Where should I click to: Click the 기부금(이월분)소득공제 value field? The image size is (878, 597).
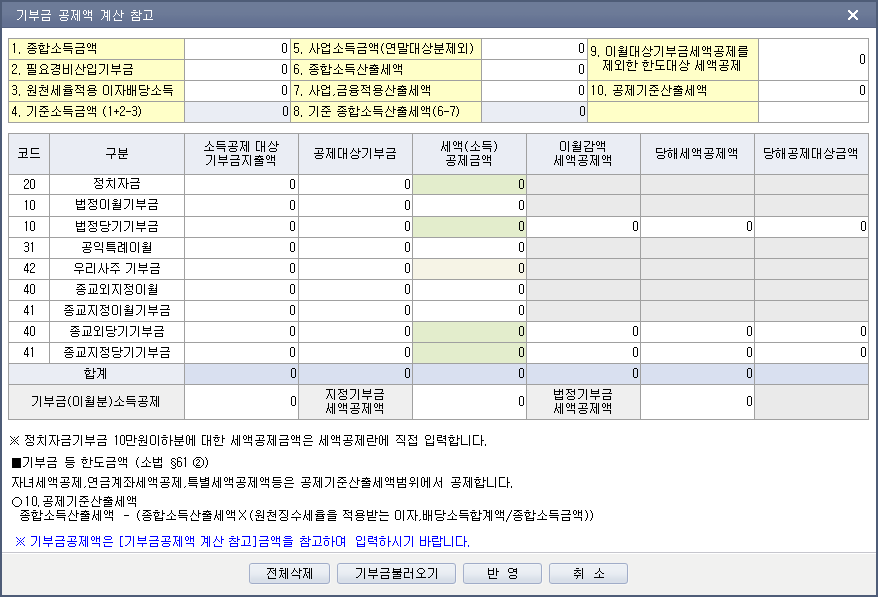pyautogui.click(x=241, y=401)
